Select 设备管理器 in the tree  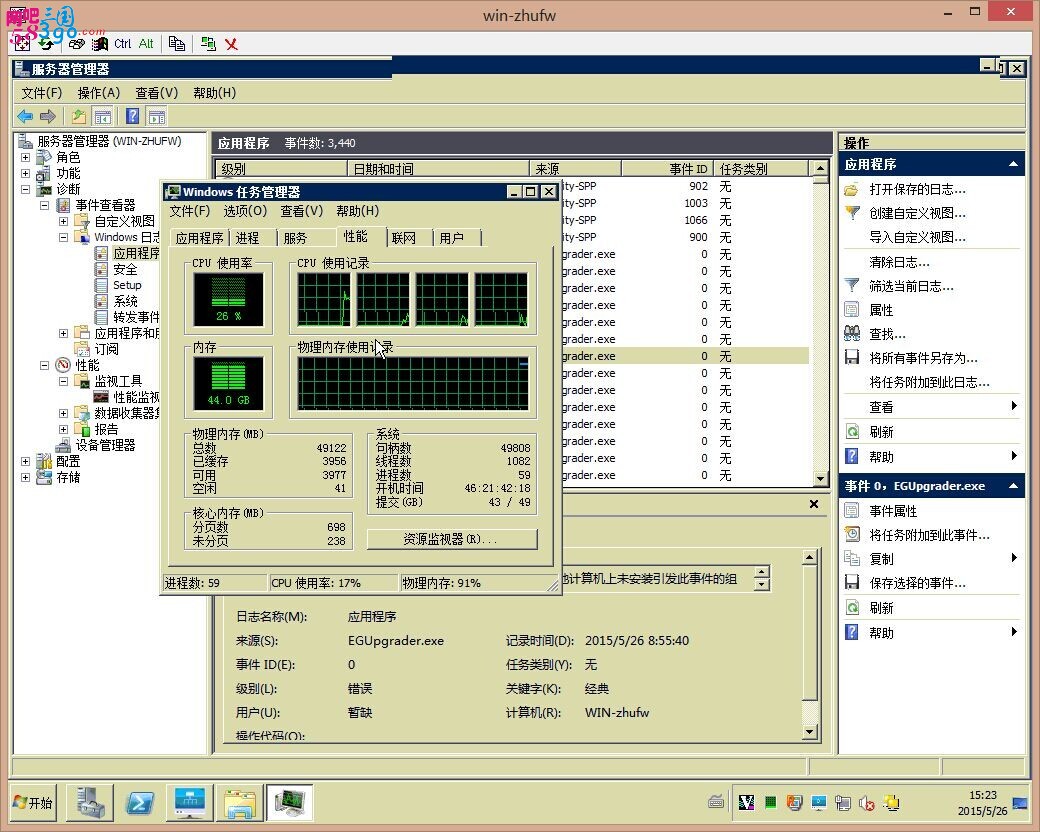[x=105, y=445]
